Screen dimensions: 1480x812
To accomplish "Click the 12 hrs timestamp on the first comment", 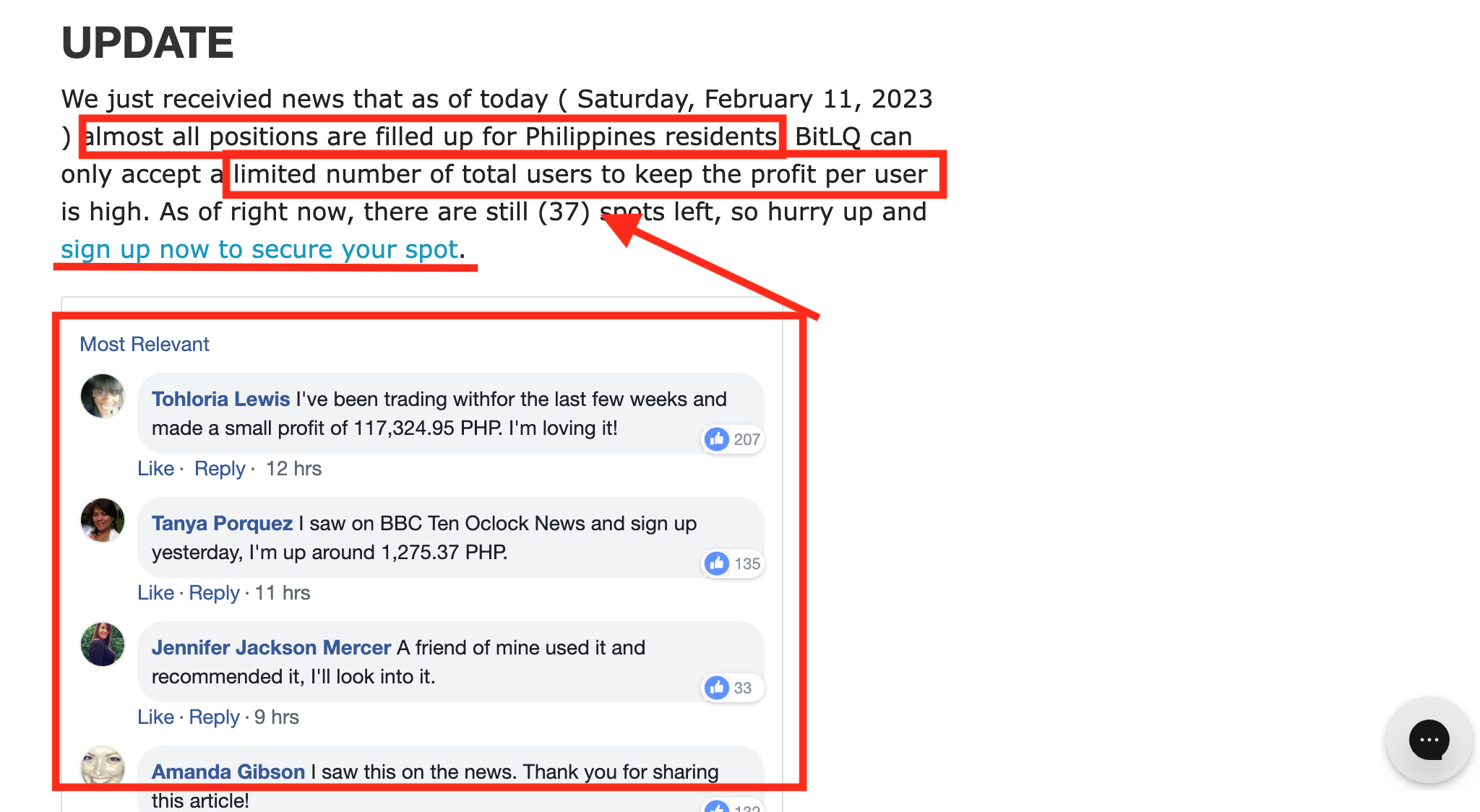I will pos(293,468).
